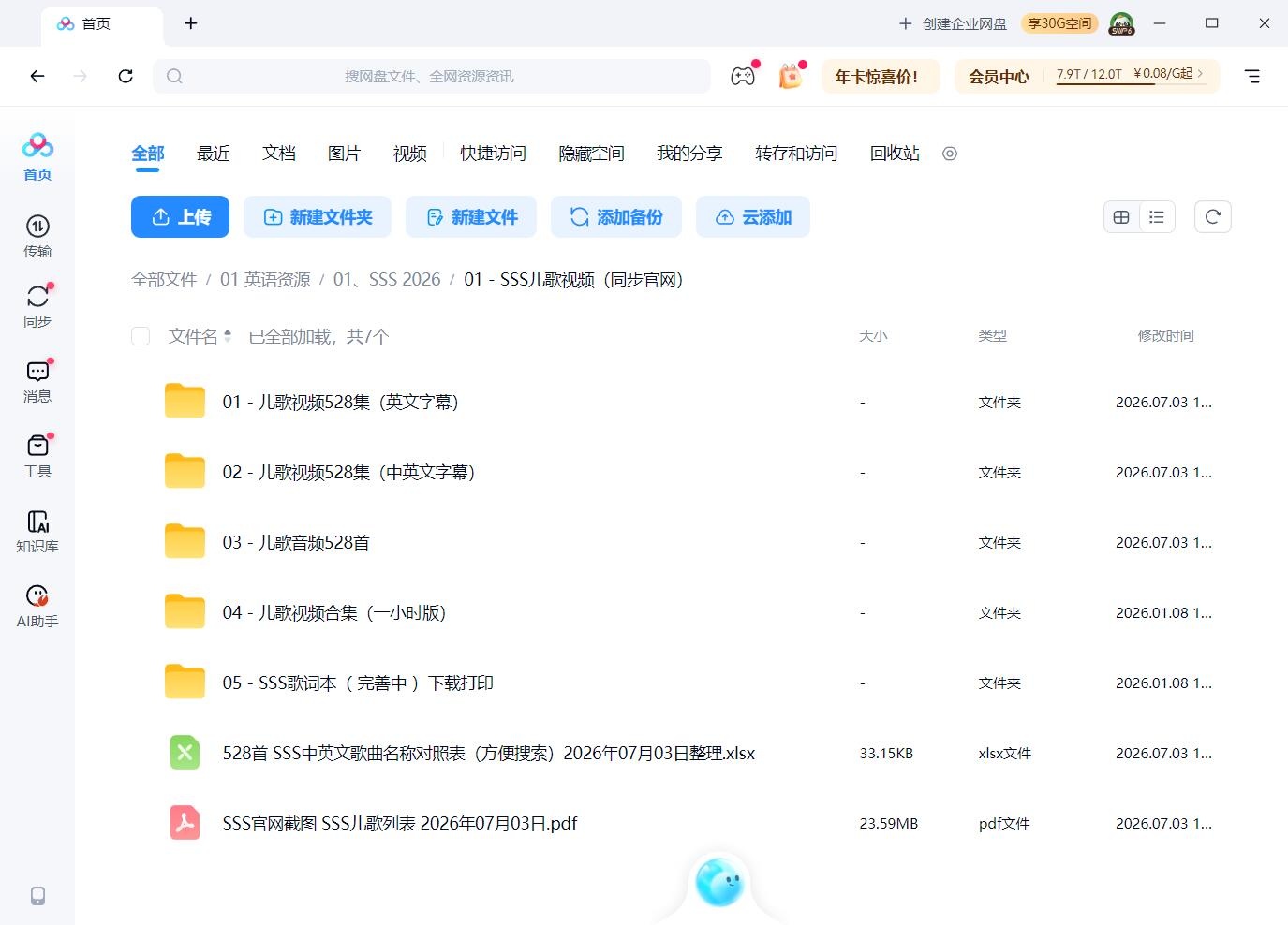Open the 传输 transfer sidebar icon

pos(37,236)
